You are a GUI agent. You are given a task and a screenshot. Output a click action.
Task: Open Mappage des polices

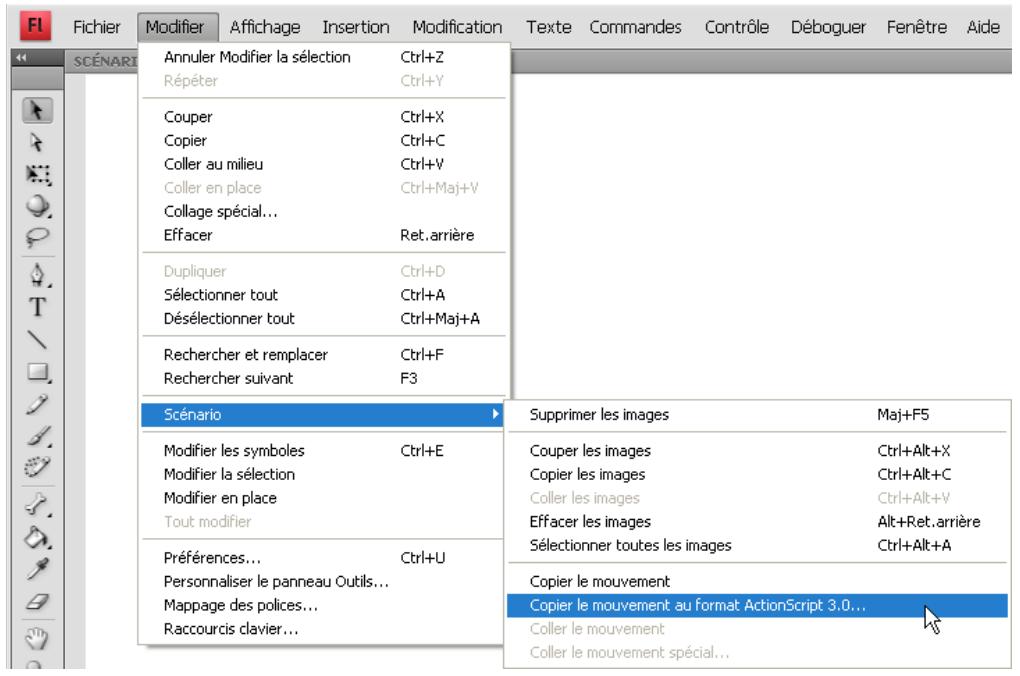tap(323, 605)
